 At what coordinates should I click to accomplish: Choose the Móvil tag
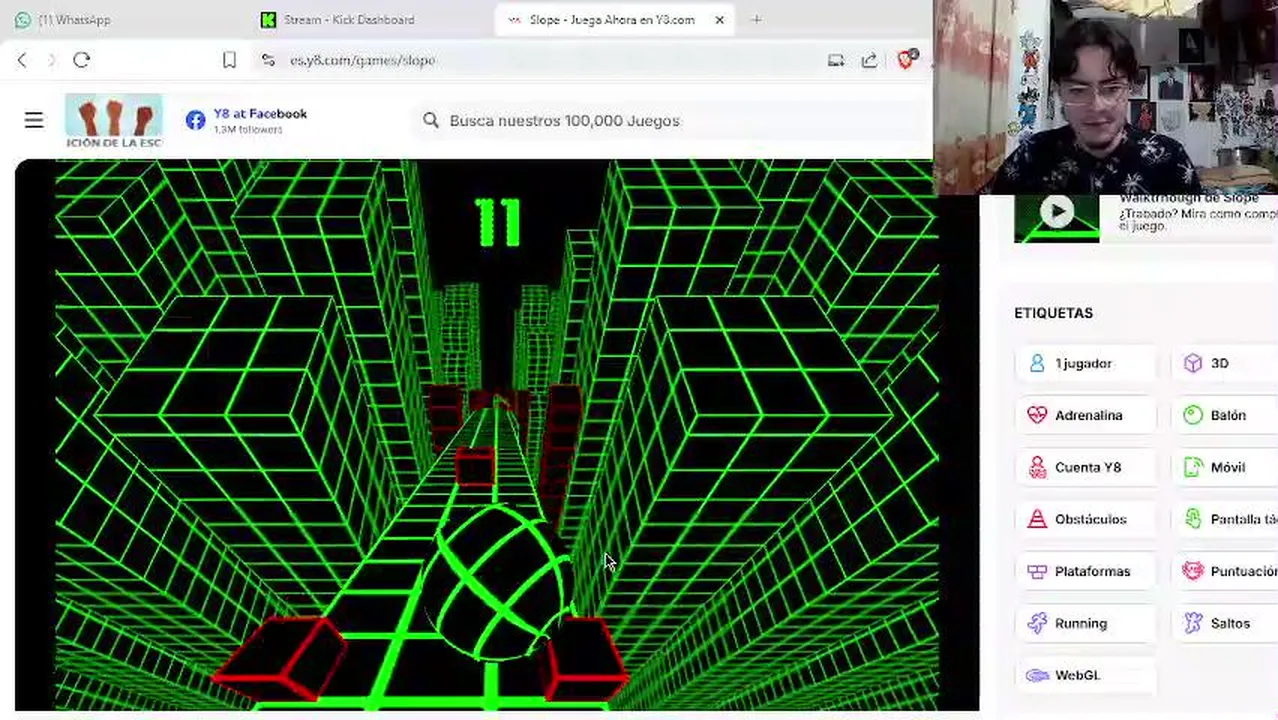click(x=1225, y=467)
